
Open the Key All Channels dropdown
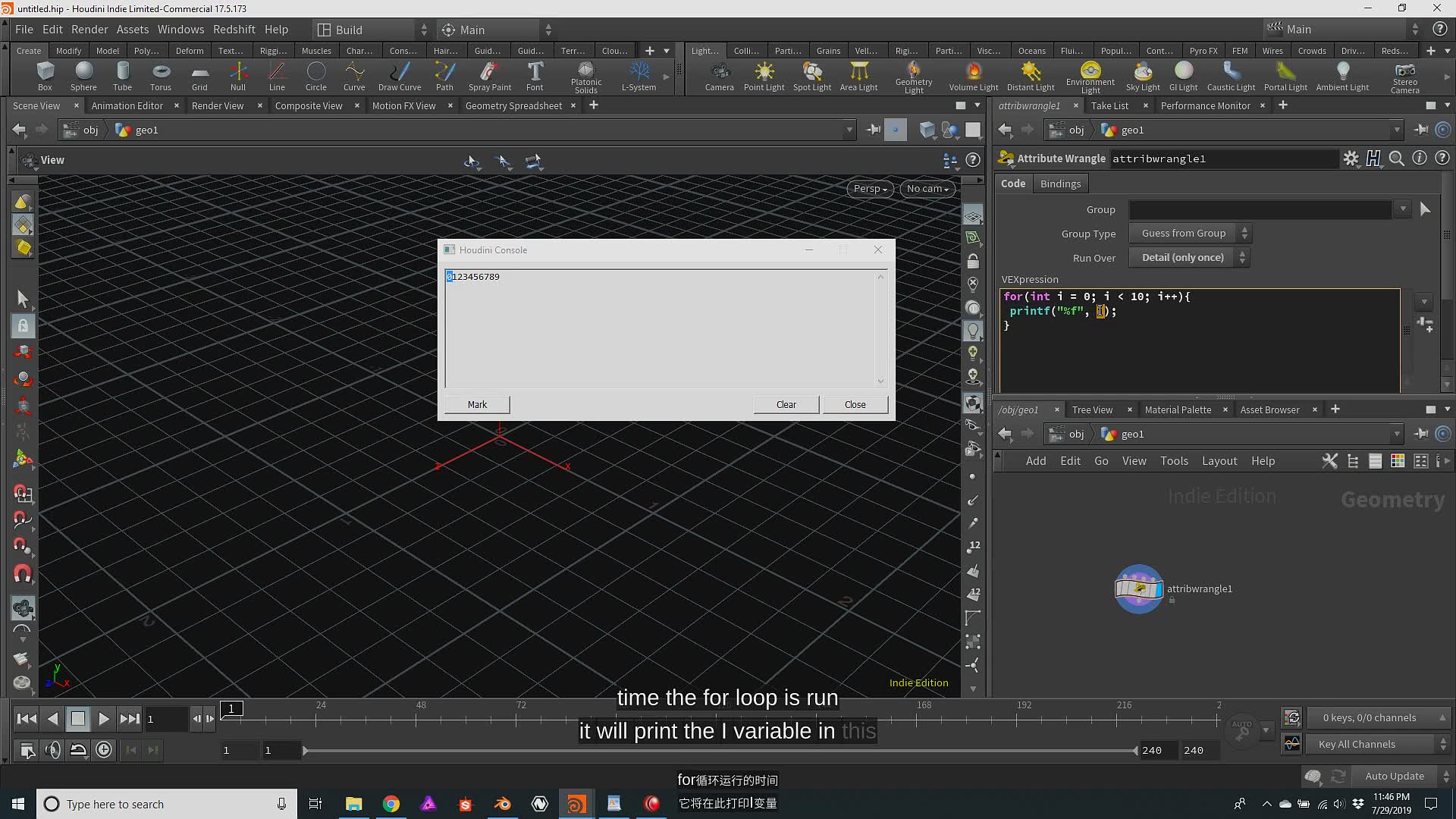(1377, 745)
